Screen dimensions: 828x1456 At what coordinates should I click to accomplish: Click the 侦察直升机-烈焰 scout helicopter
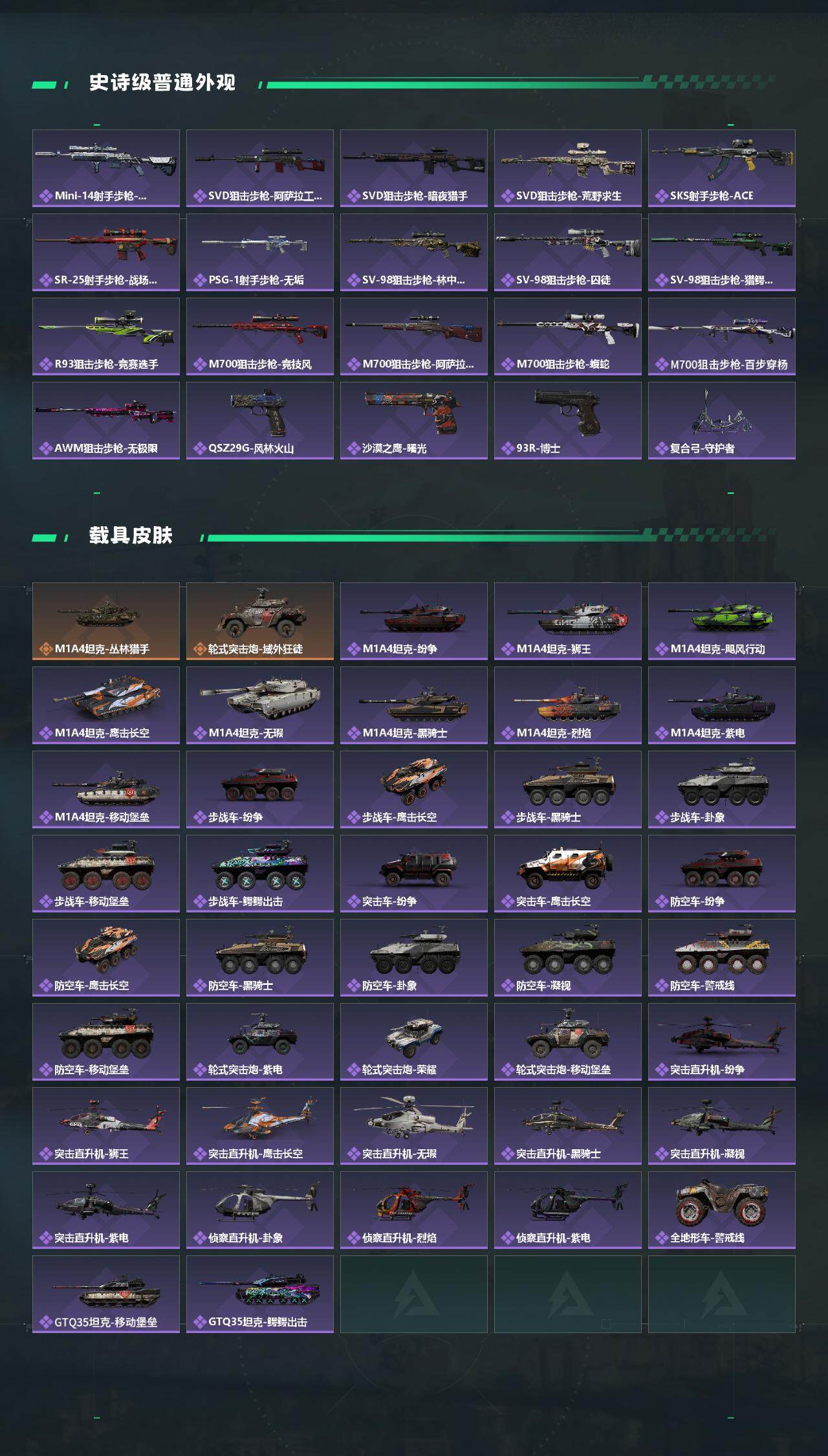click(x=414, y=1210)
